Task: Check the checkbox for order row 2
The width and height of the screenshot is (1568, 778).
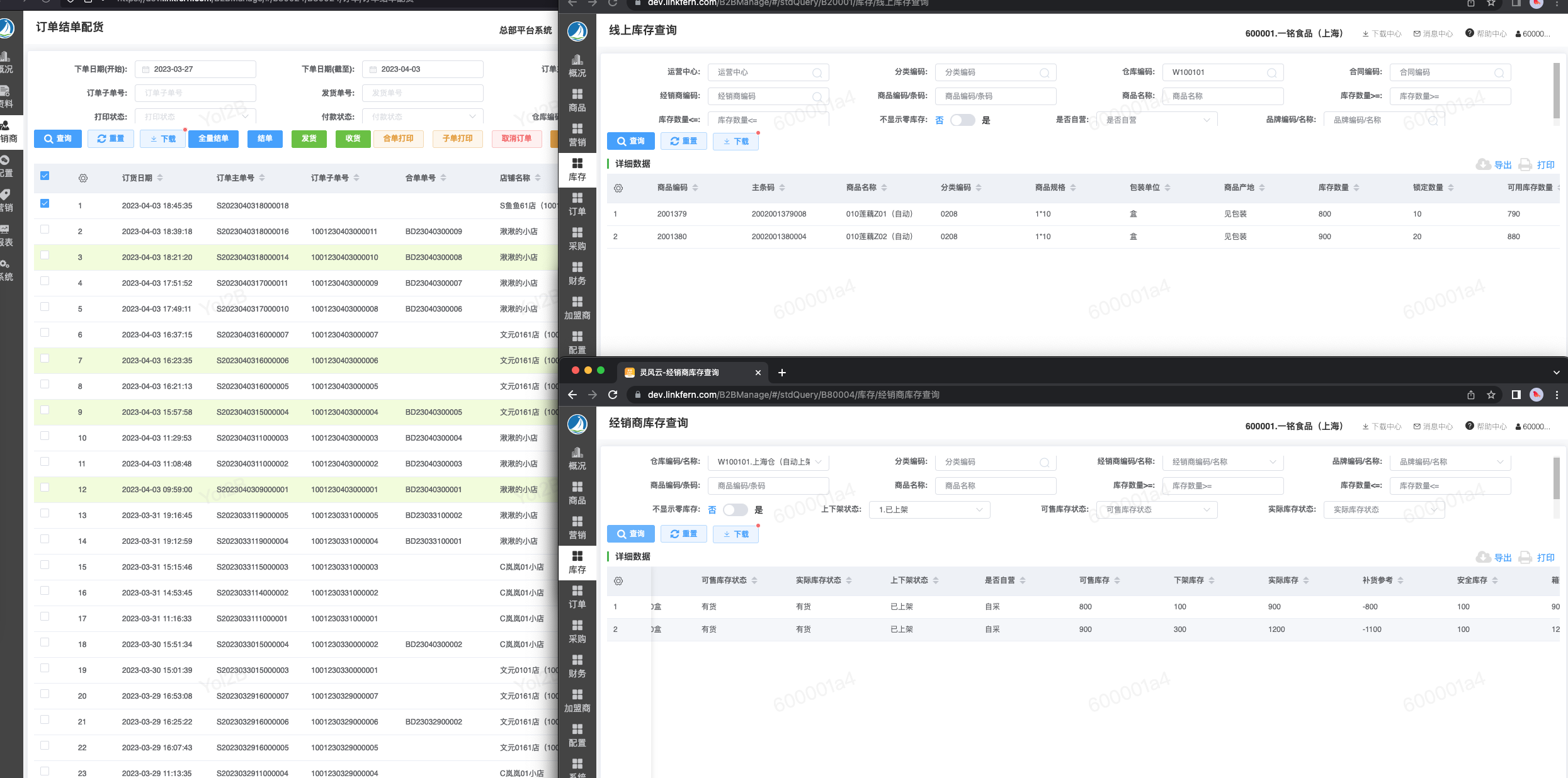Action: click(45, 230)
